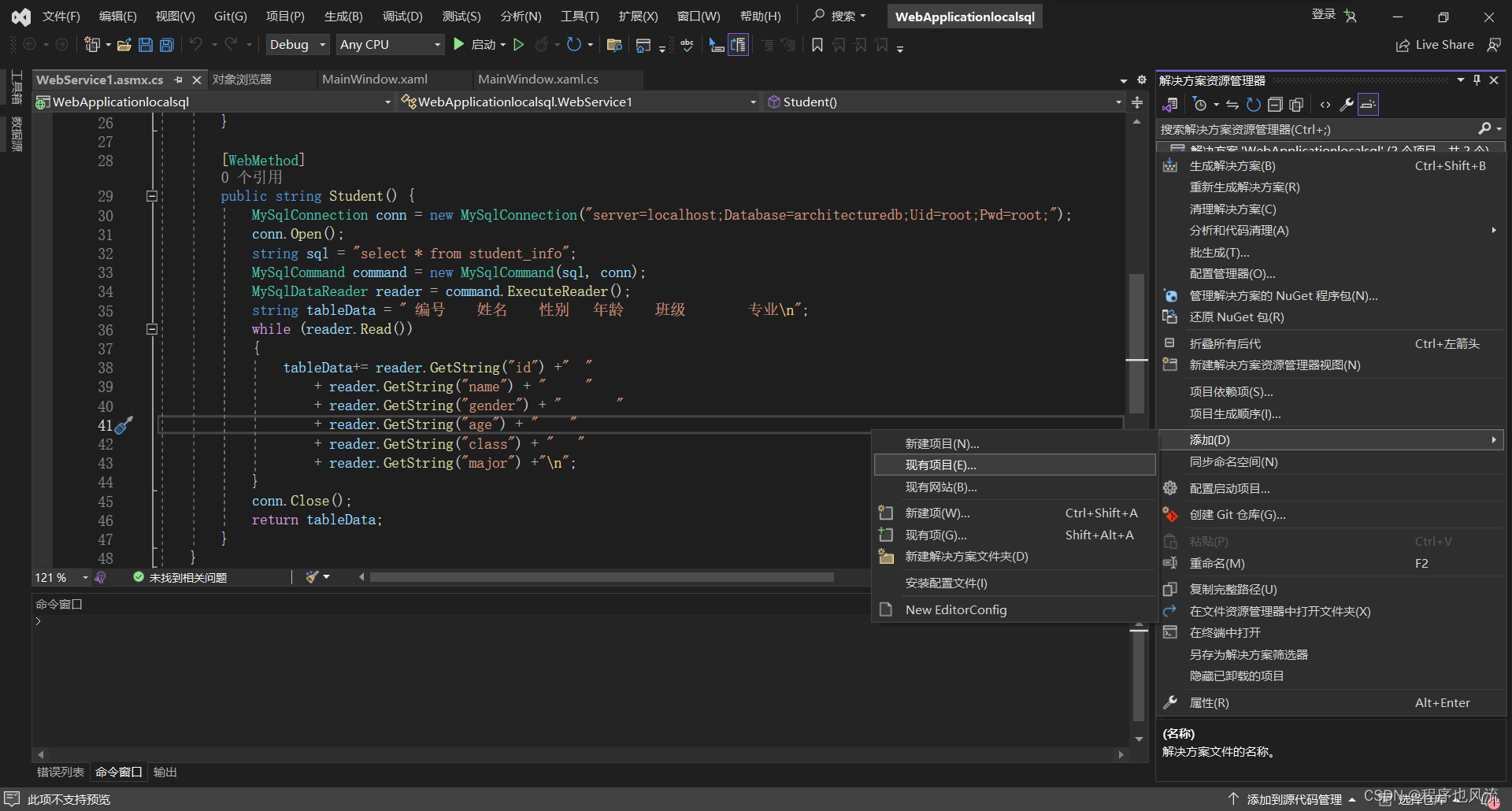1512x811 pixels.
Task: Toggle the Preview Selected Items button in Solution Explorer
Action: pyautogui.click(x=1369, y=105)
